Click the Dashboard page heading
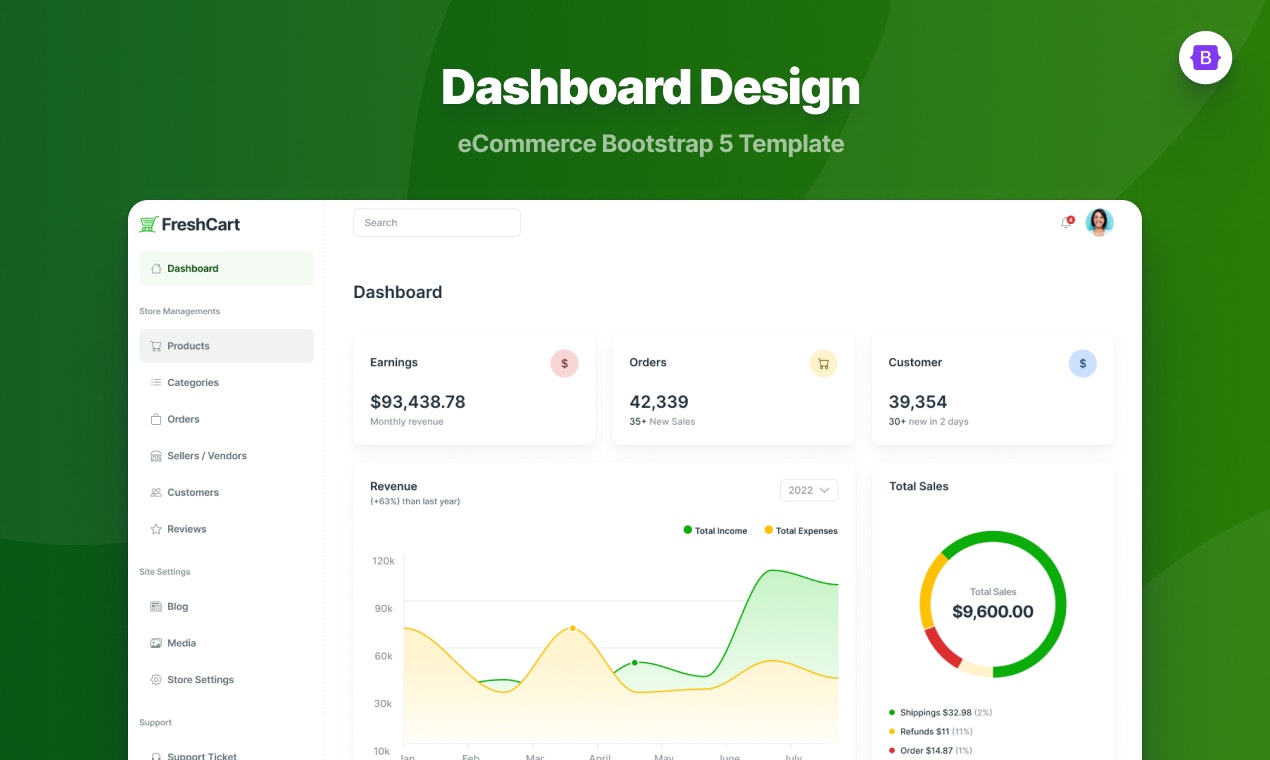The width and height of the screenshot is (1270, 760). coord(398,292)
